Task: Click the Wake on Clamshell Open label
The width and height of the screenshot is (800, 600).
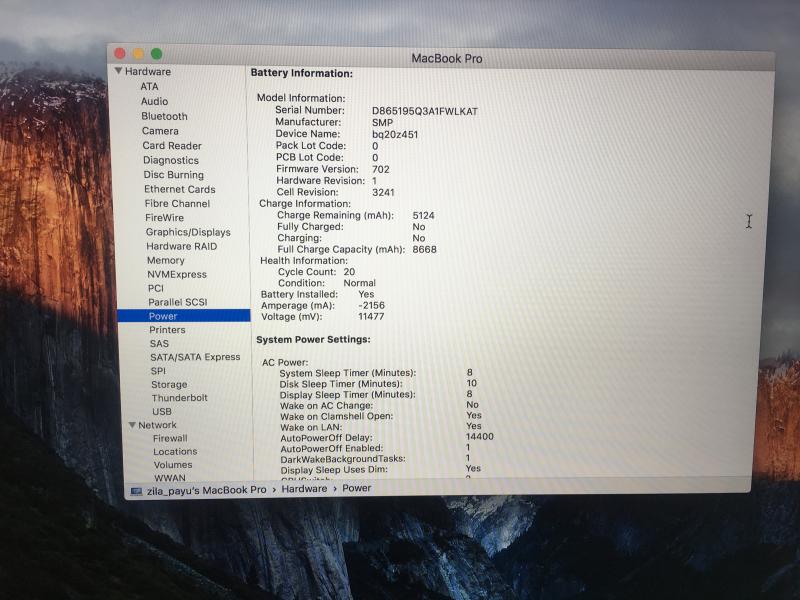Action: [337, 416]
